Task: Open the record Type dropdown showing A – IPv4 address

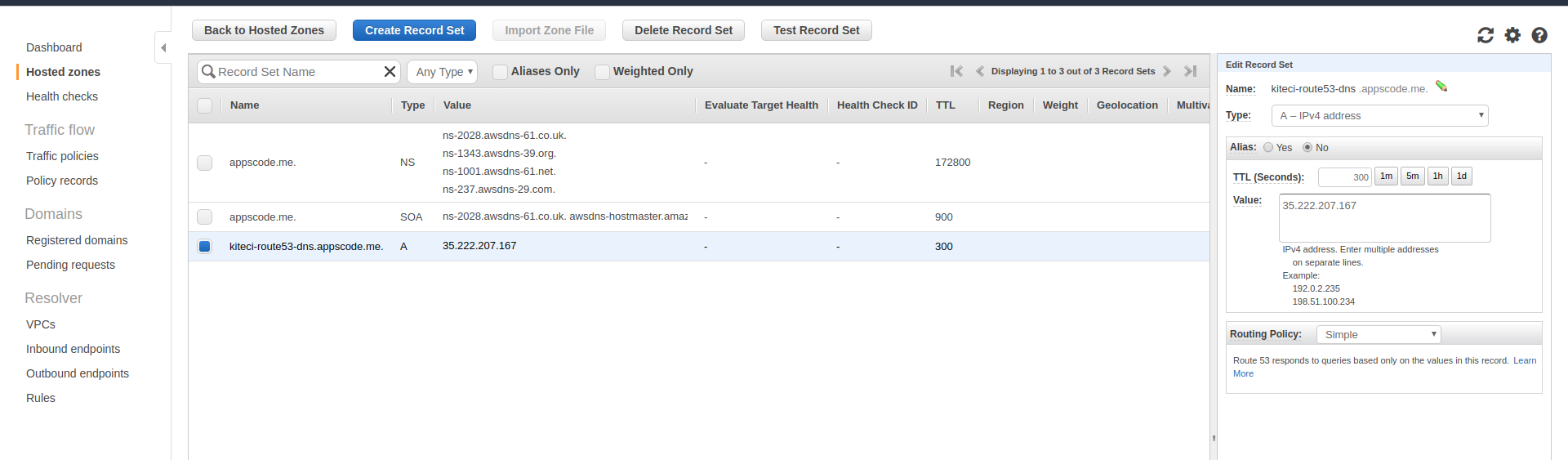Action: coord(1379,116)
